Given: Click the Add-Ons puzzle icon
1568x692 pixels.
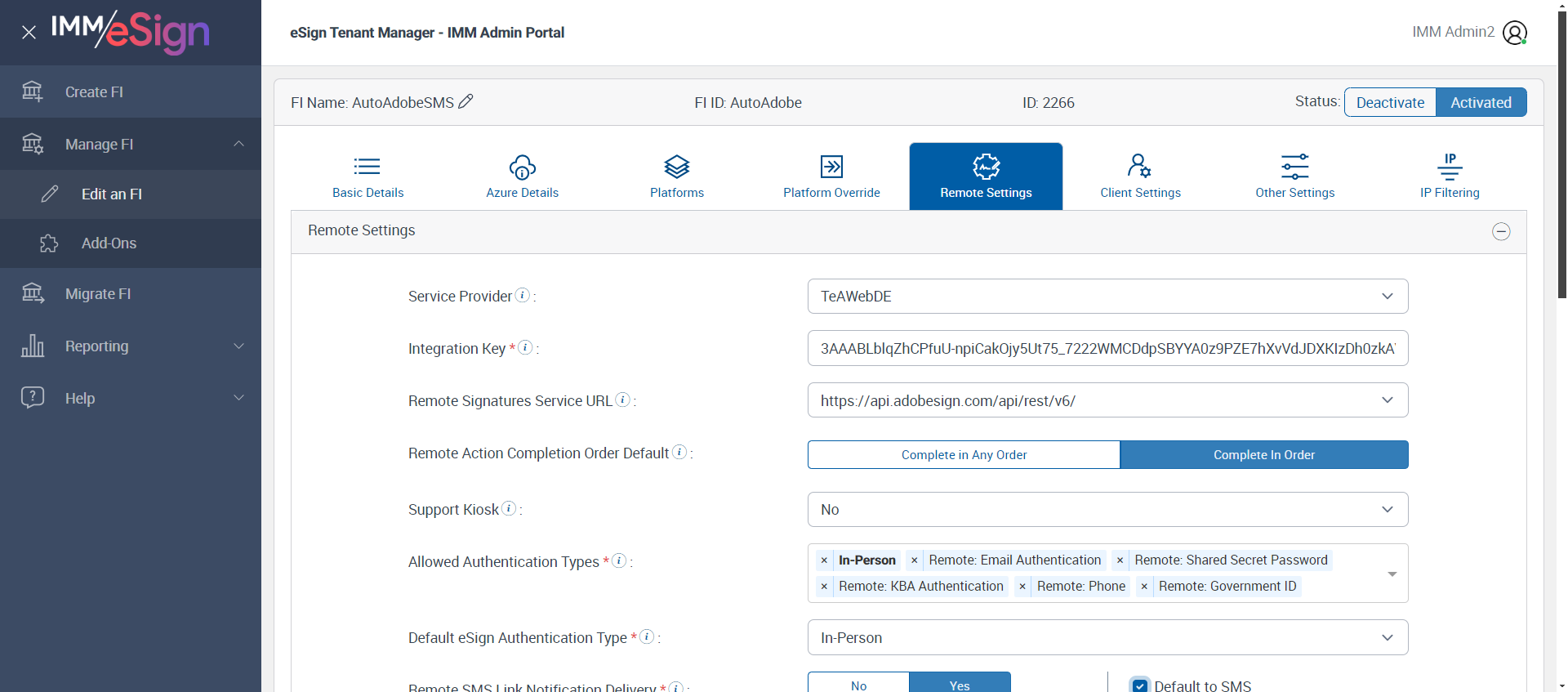Looking at the screenshot, I should pos(50,243).
